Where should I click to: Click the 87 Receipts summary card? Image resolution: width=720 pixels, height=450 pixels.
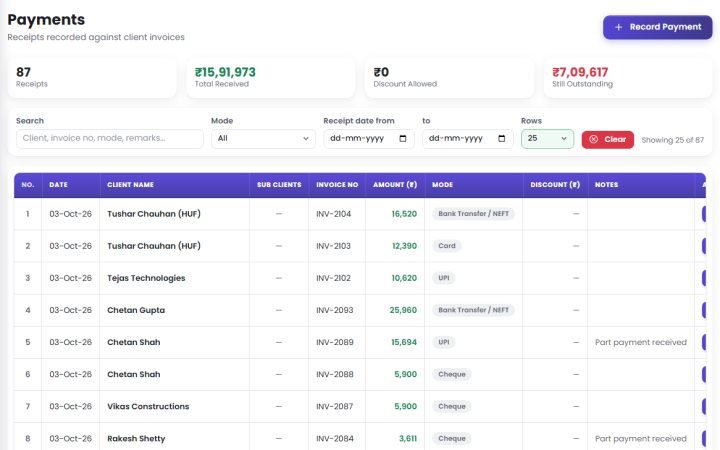pos(92,78)
